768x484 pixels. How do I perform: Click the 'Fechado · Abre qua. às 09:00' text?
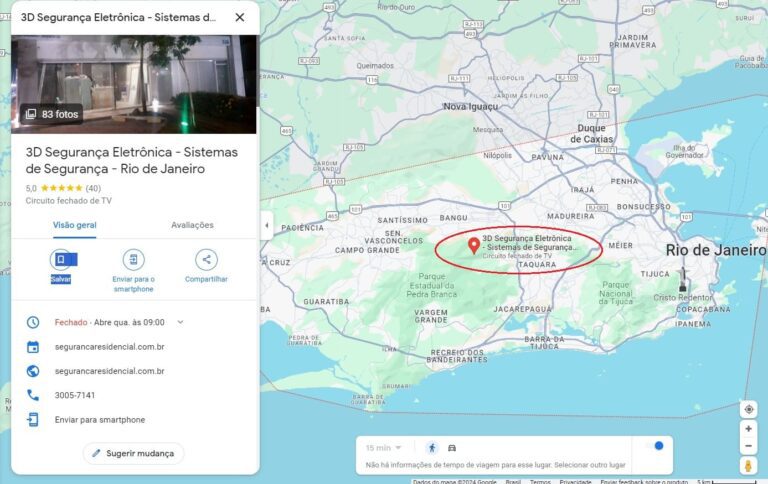[110, 322]
